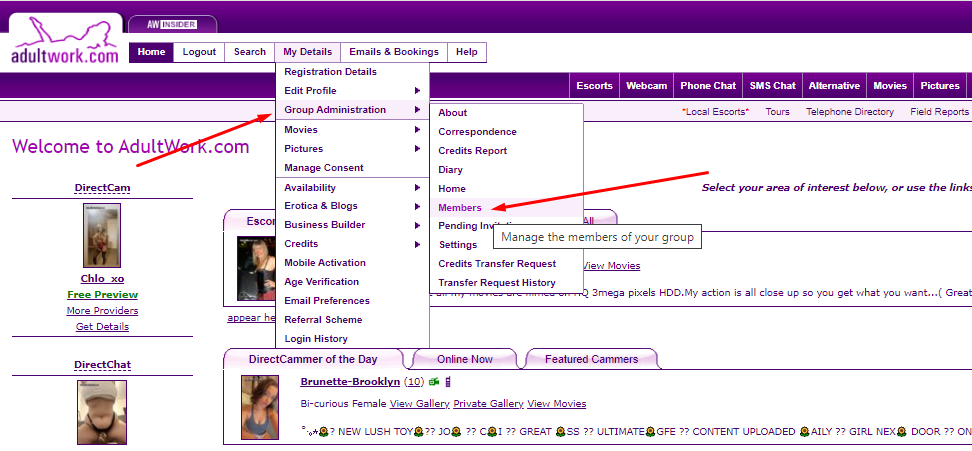
Task: Switch to the Online Now tab
Action: coord(464,359)
